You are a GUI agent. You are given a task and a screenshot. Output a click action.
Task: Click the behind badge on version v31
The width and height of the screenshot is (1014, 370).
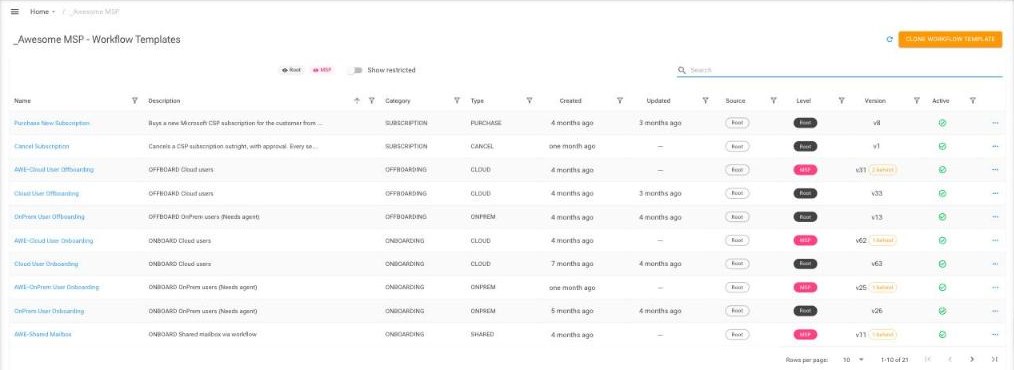(883, 170)
